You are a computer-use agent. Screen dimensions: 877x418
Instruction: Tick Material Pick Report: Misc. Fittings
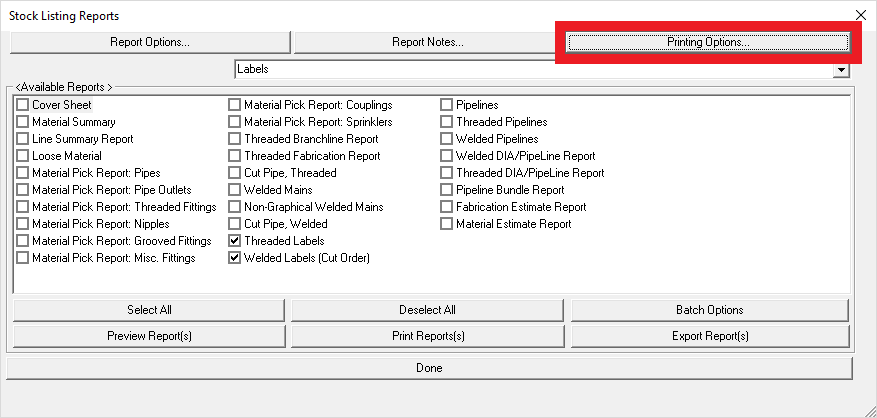pos(22,258)
